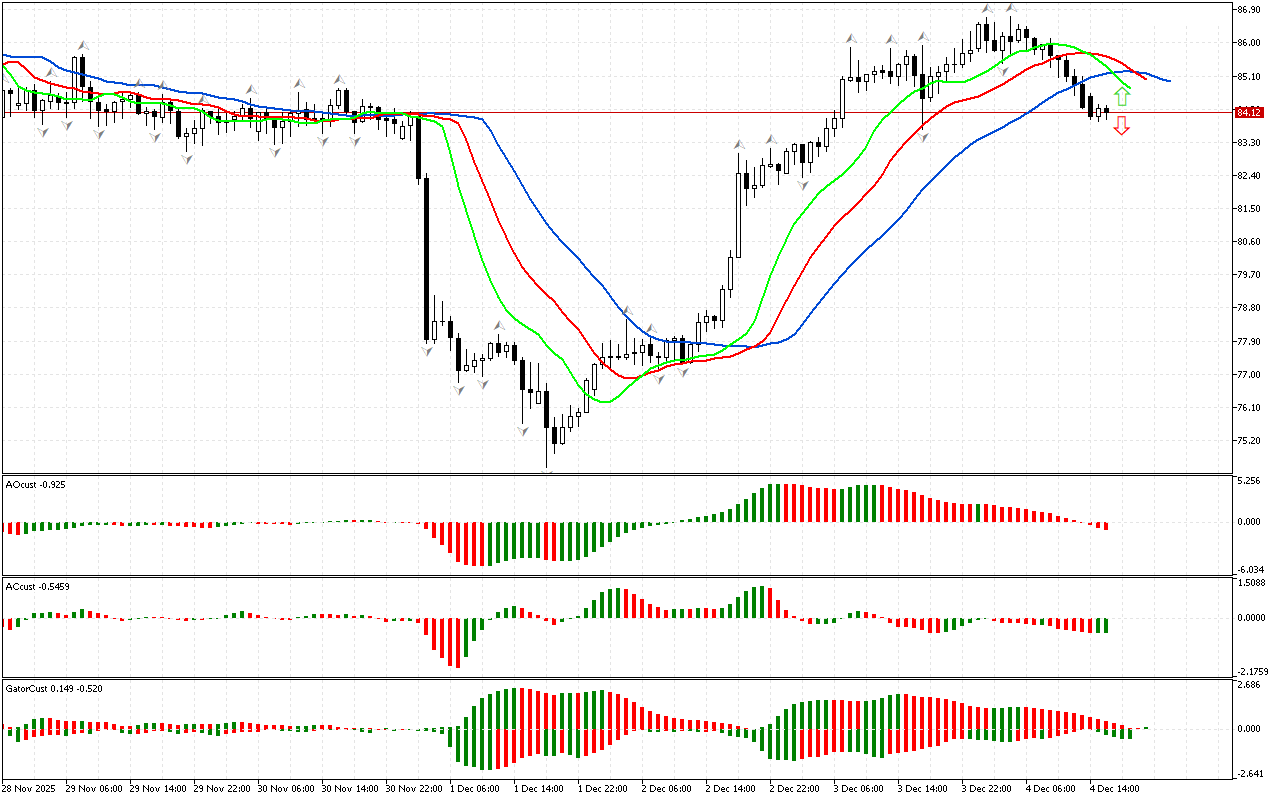The width and height of the screenshot is (1280, 800).
Task: Click the 5.256 AO scale value
Action: [x=1248, y=481]
